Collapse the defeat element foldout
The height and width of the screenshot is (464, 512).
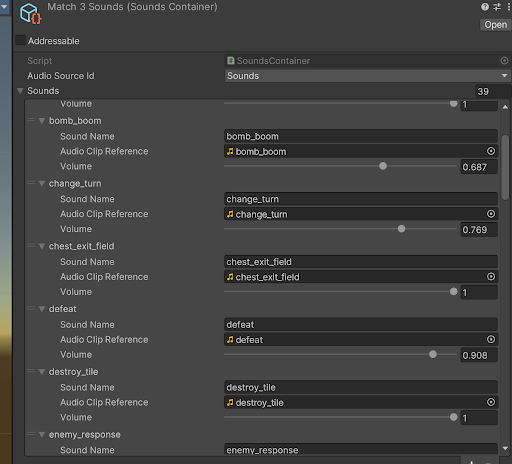click(42, 309)
